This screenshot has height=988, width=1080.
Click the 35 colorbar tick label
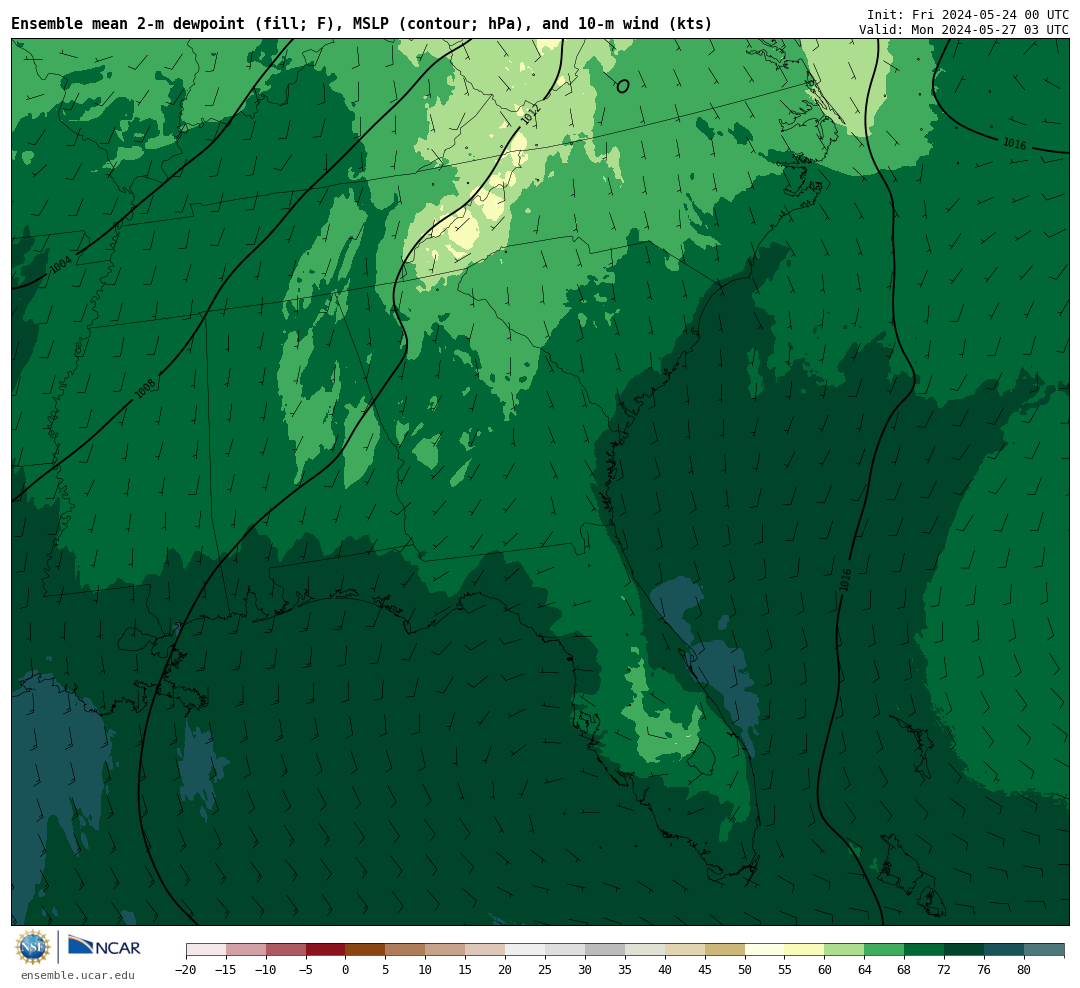[x=625, y=970]
